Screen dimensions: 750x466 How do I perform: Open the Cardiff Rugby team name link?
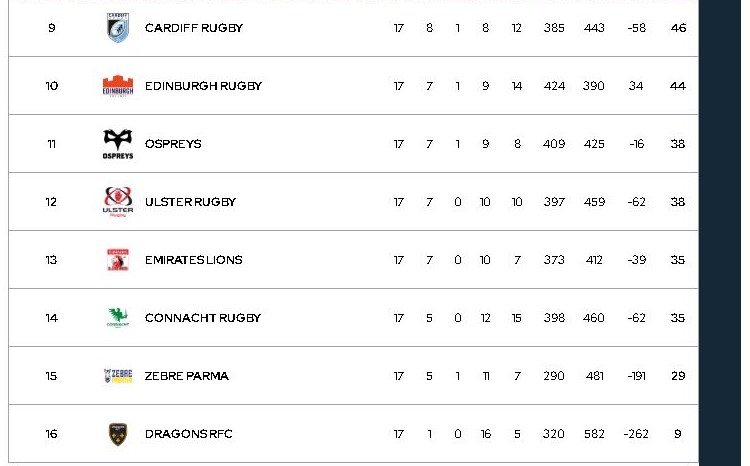click(x=194, y=28)
